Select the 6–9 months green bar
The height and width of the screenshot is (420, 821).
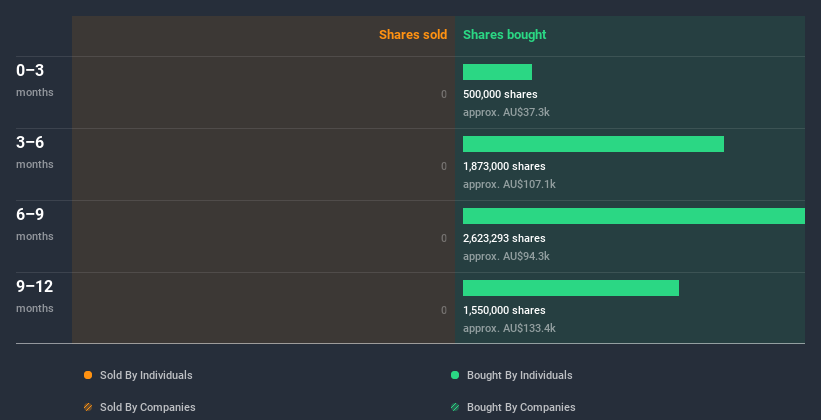point(634,216)
